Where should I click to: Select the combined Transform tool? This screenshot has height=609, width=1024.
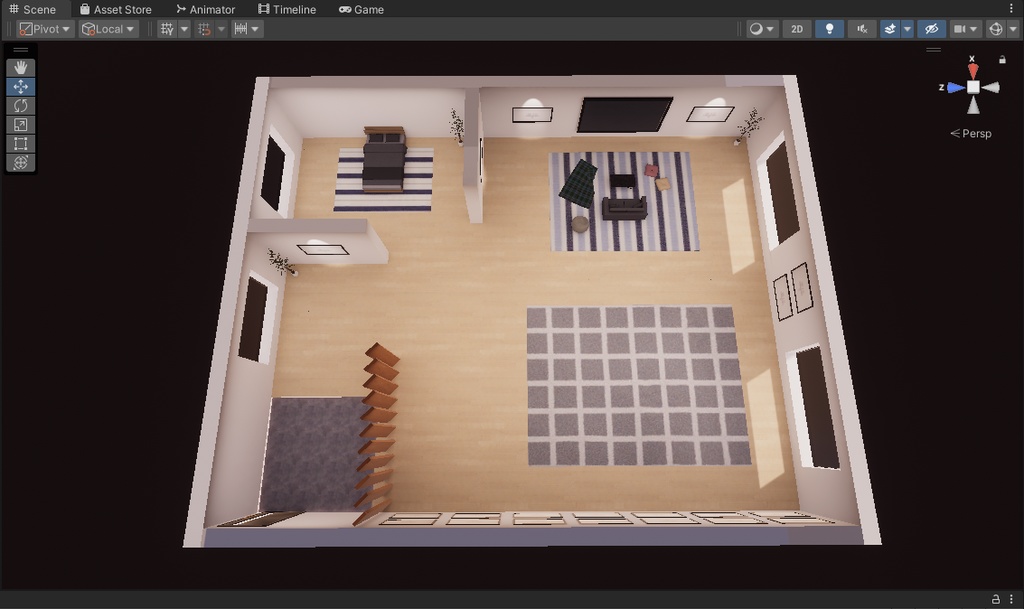(x=20, y=162)
